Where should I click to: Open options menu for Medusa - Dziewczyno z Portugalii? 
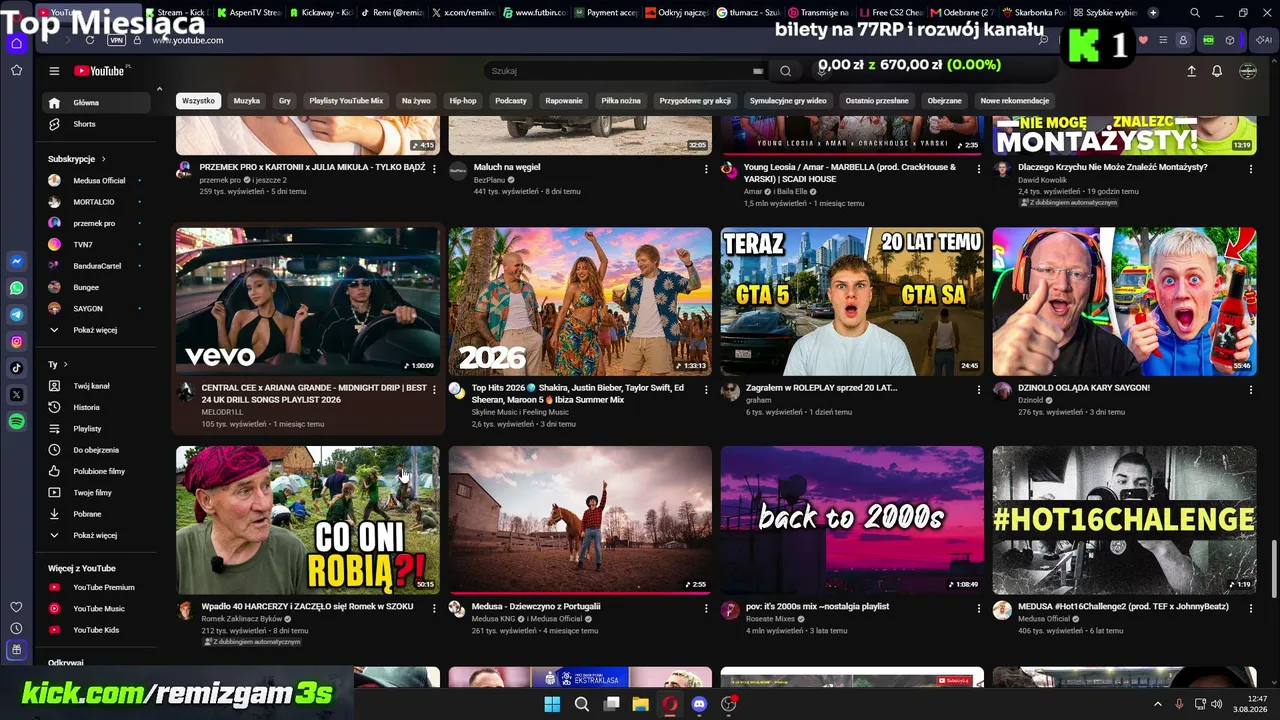tap(706, 608)
